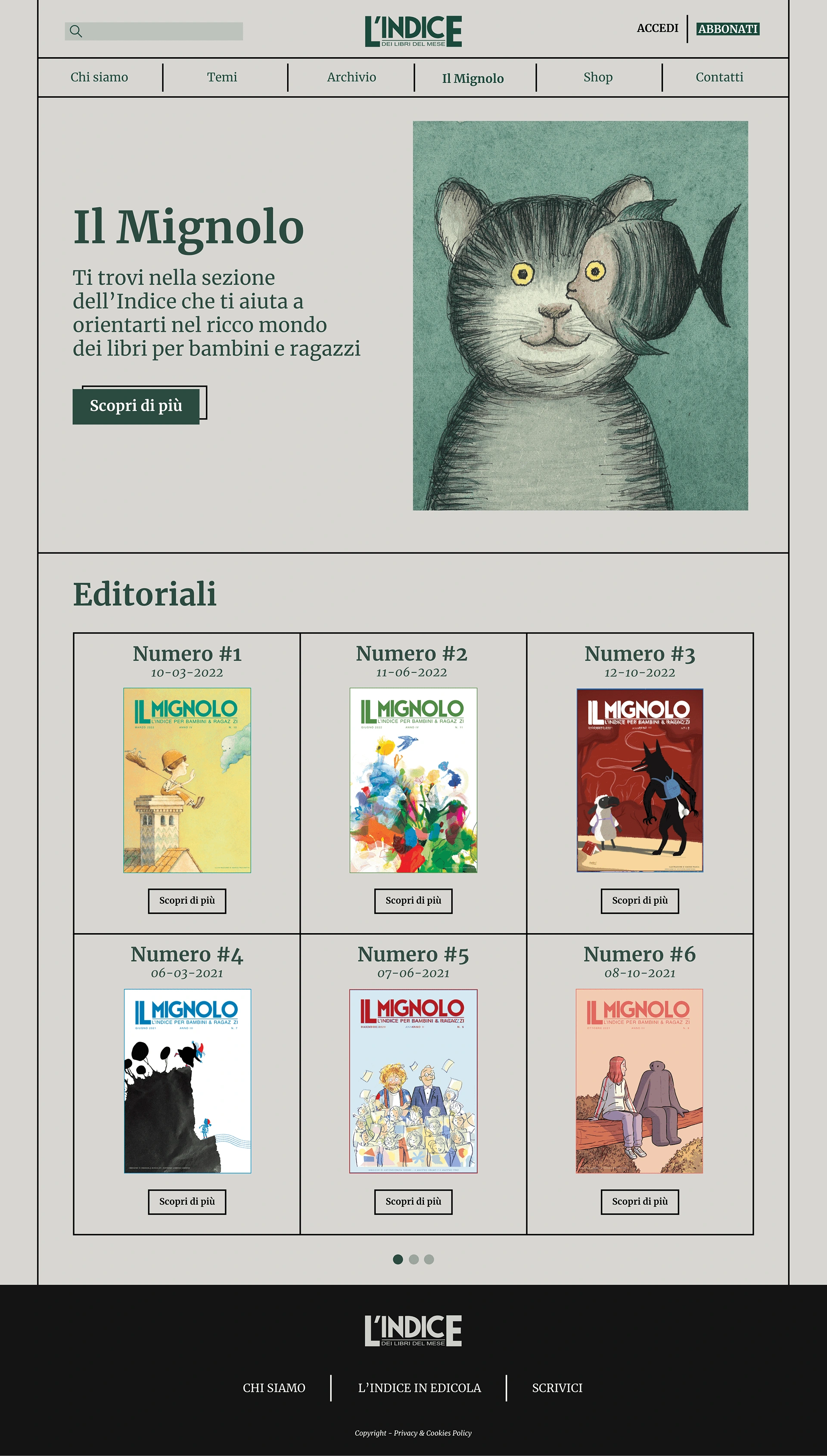
Task: Open the Archivio menu item
Action: (351, 77)
